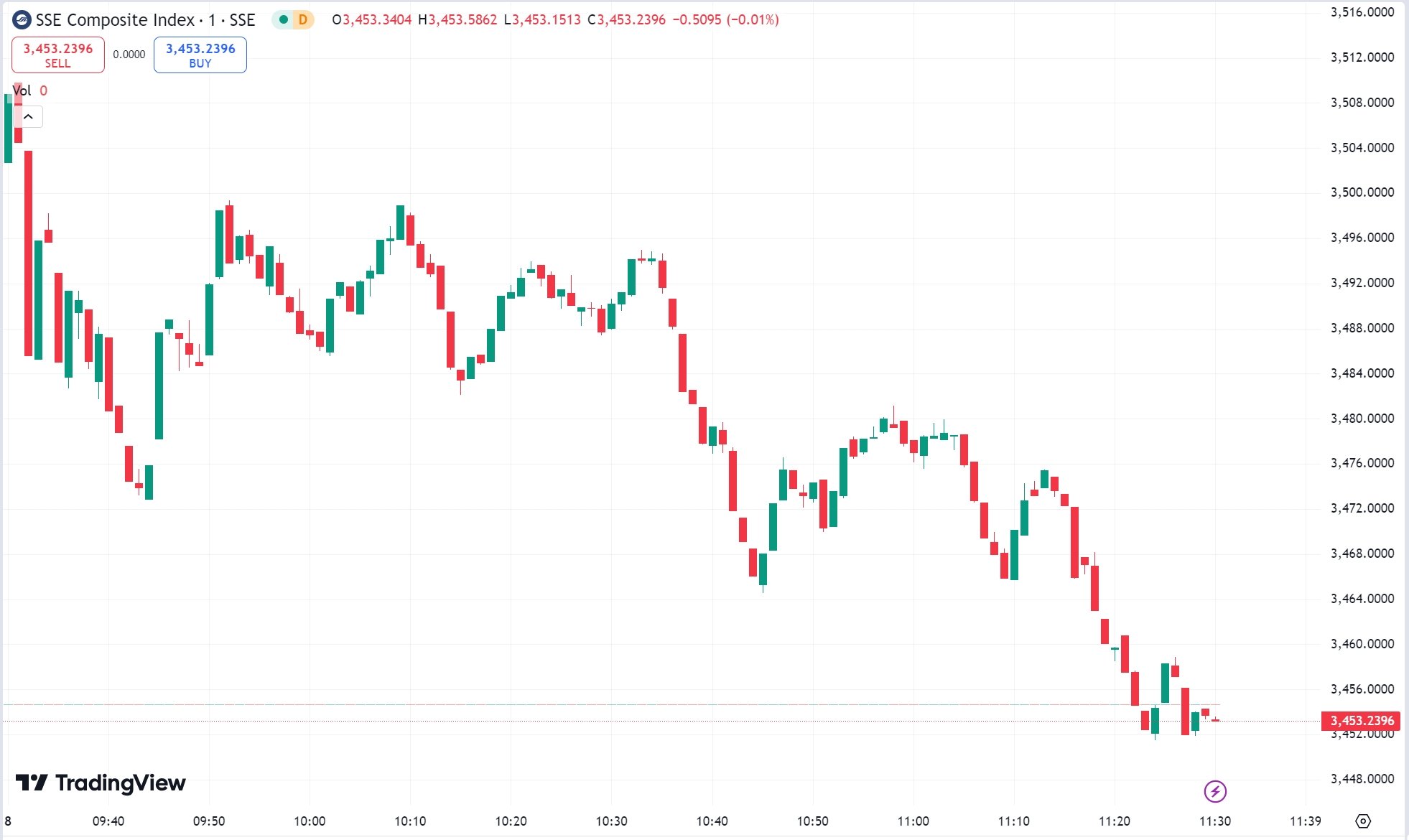
Task: Click the spread value 0.0000
Action: click(x=129, y=55)
